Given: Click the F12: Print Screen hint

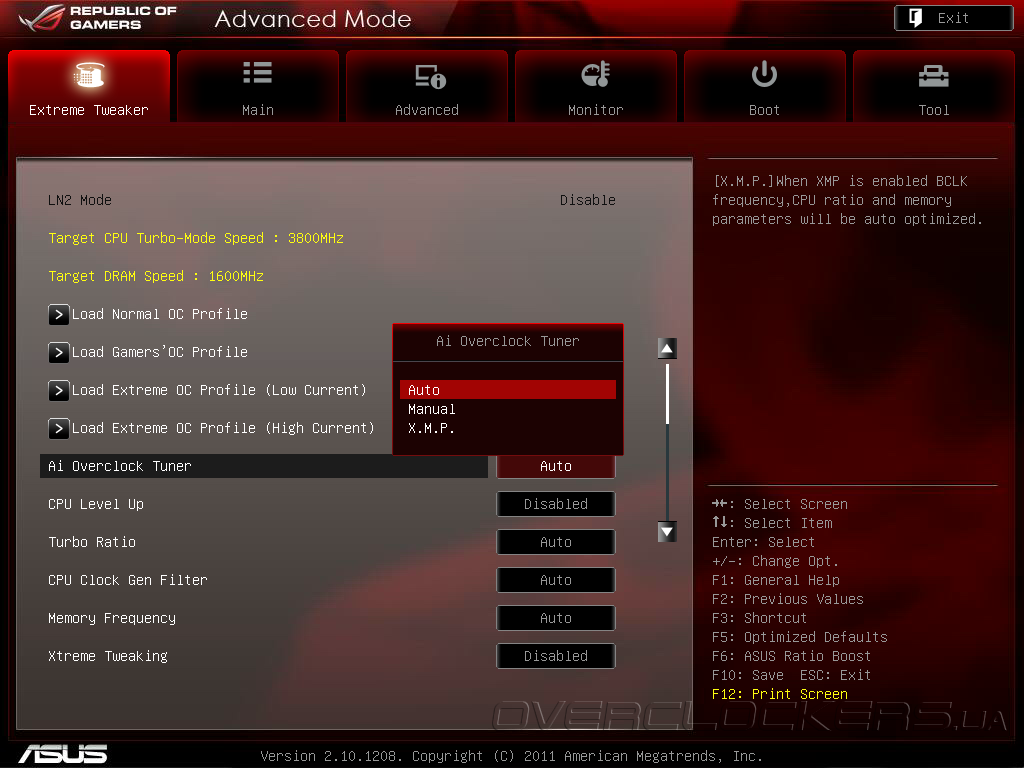Looking at the screenshot, I should [780, 694].
